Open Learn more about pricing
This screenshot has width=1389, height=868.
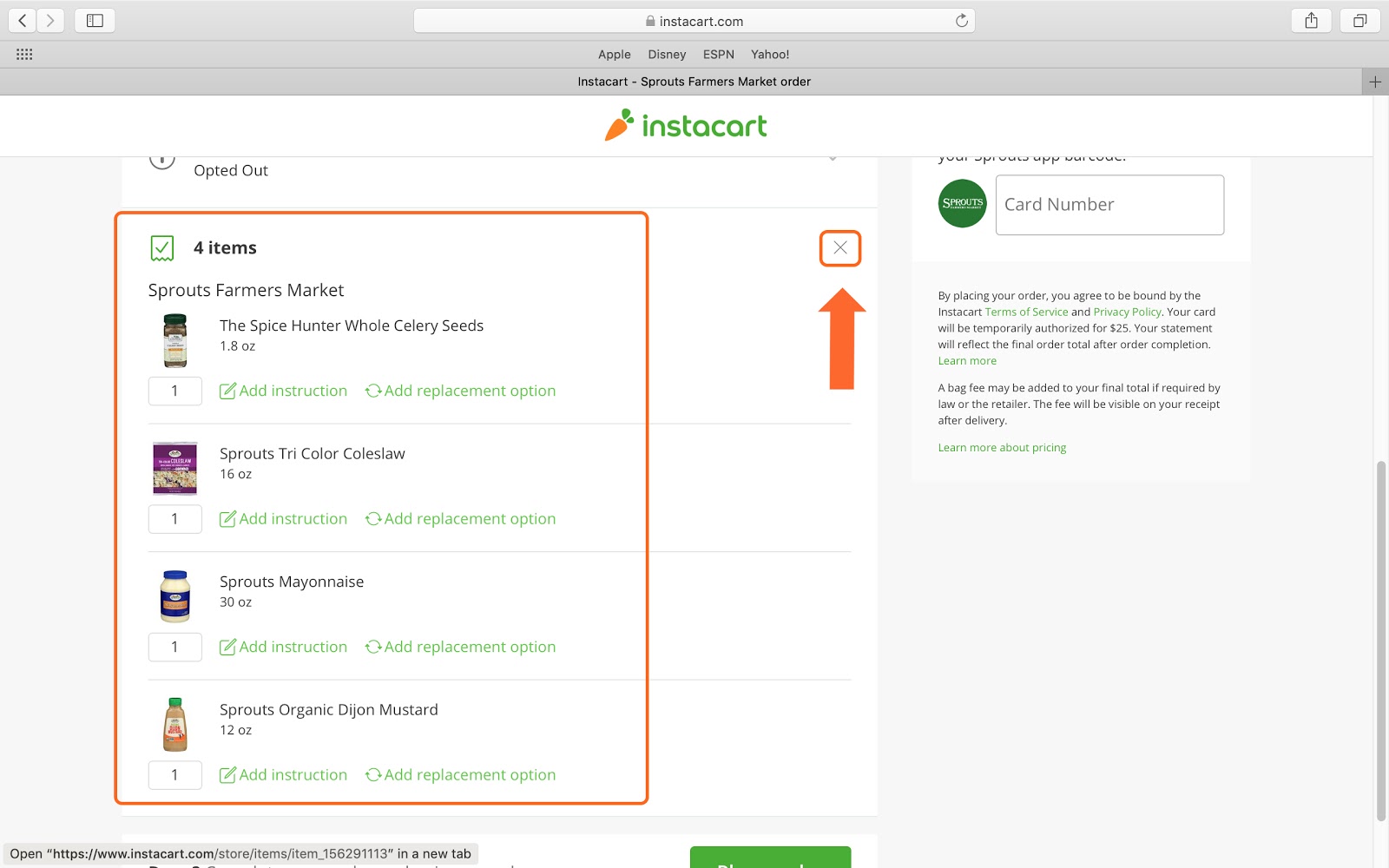tap(1002, 448)
